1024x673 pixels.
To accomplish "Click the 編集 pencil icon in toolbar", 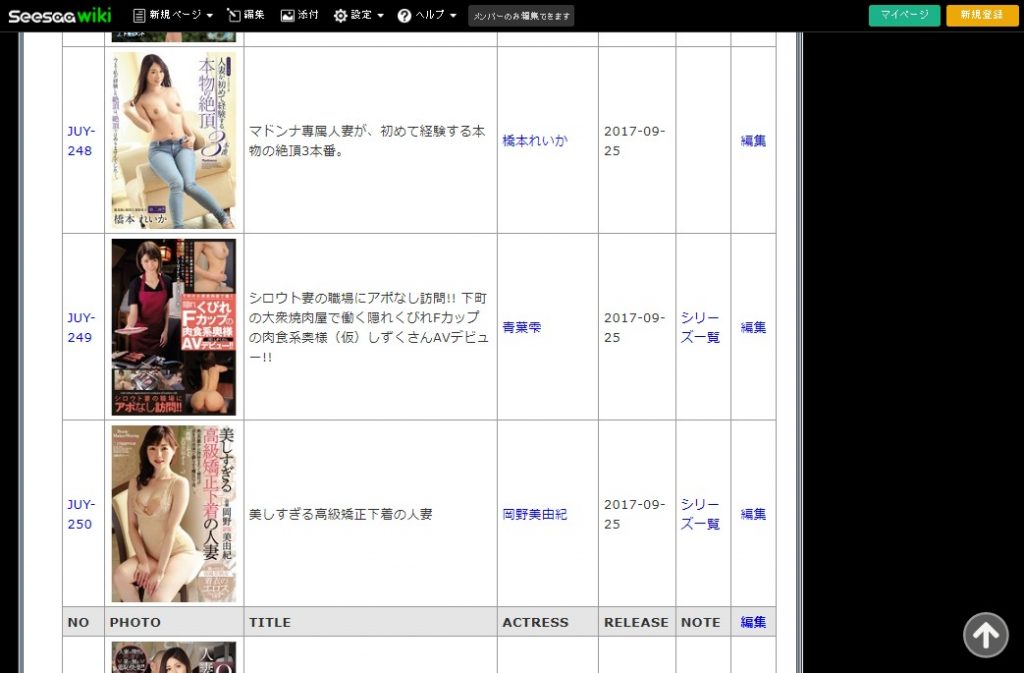I will pyautogui.click(x=233, y=15).
